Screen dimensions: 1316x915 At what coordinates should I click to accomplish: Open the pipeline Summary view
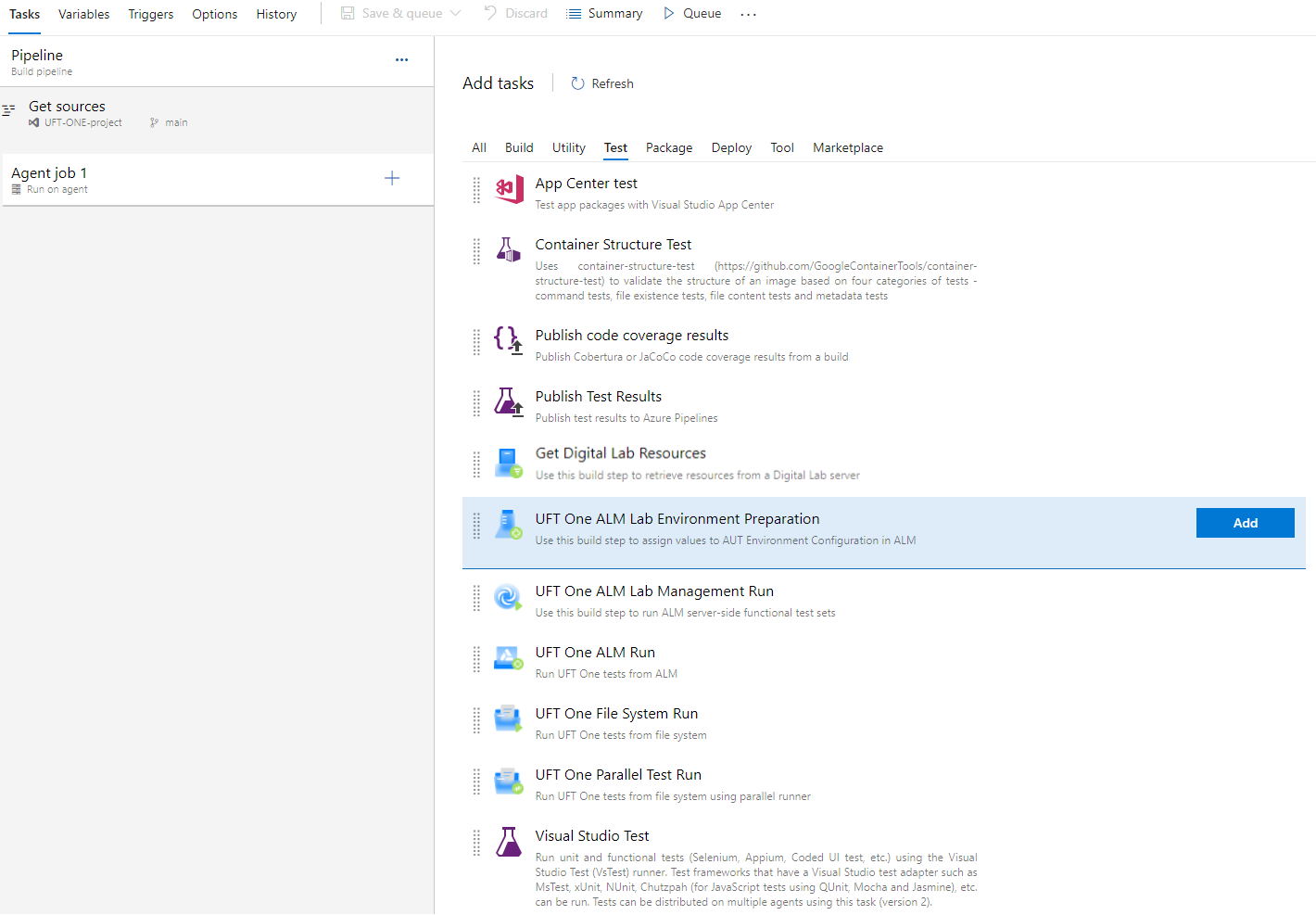pos(604,14)
